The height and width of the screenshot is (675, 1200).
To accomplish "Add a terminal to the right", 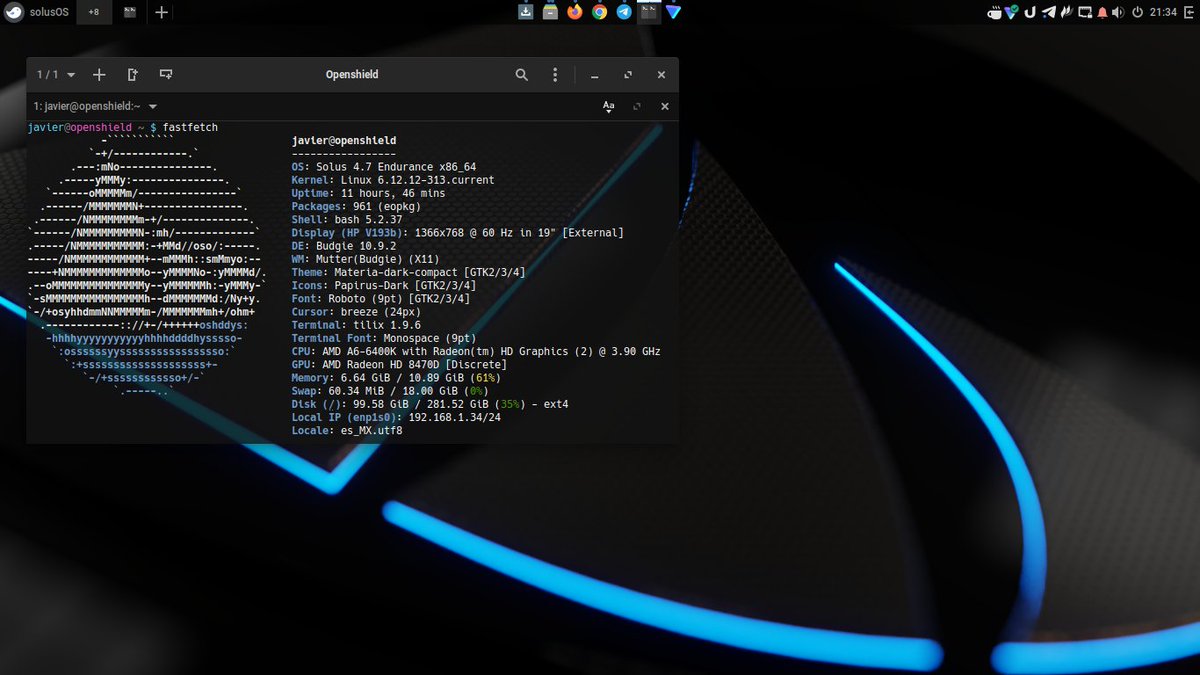I will pyautogui.click(x=132, y=75).
